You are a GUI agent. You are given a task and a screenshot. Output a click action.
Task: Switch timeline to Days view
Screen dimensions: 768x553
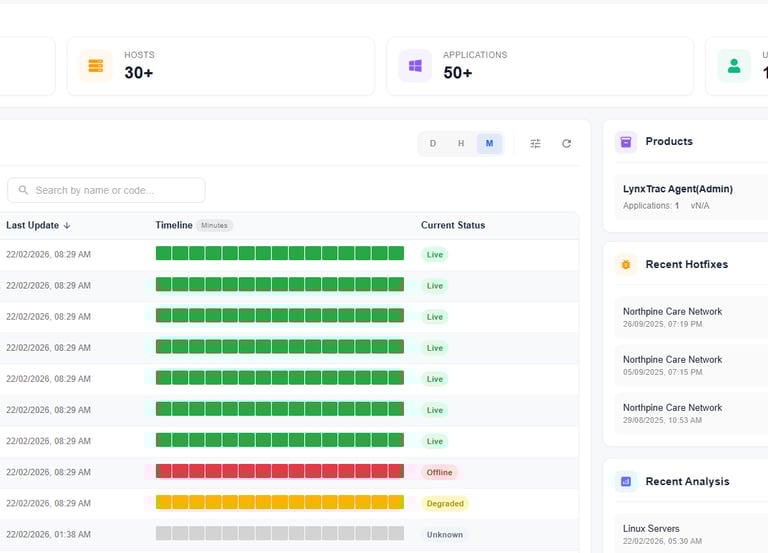[433, 144]
